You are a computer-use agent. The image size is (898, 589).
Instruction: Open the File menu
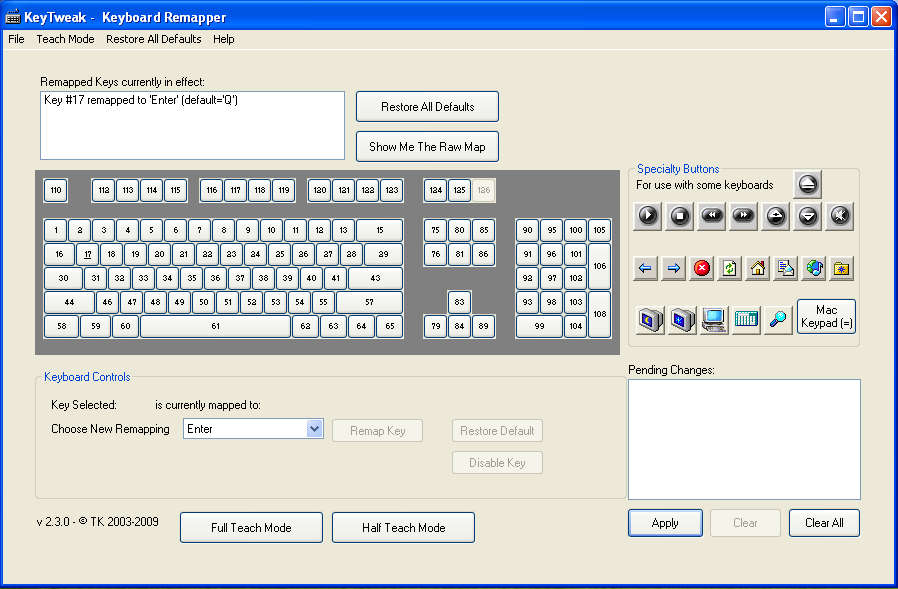tap(16, 39)
